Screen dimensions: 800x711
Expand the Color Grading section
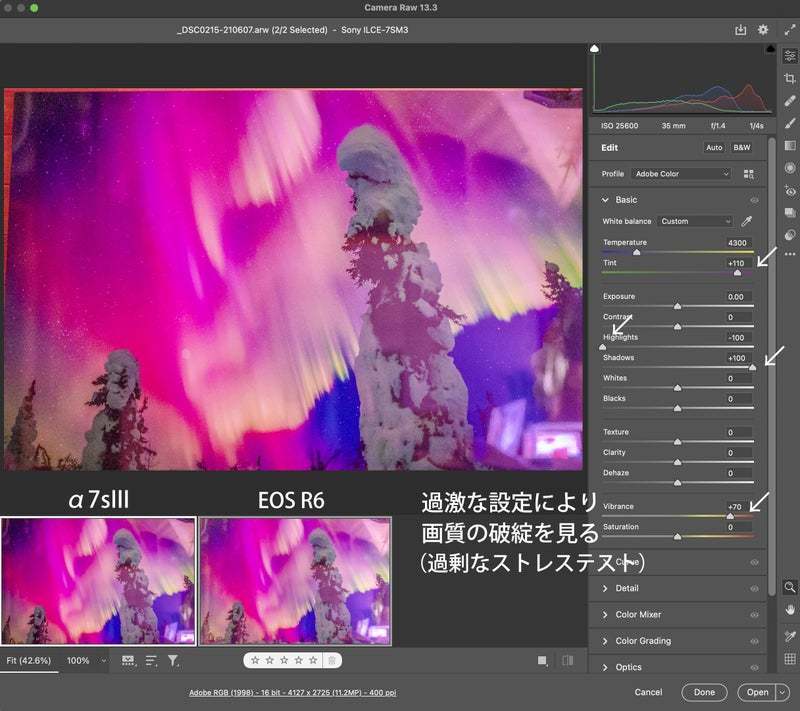click(643, 641)
